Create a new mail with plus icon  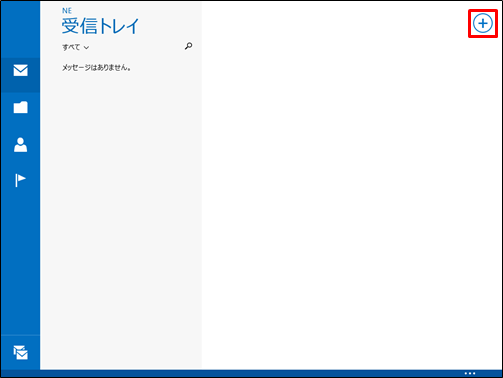482,23
